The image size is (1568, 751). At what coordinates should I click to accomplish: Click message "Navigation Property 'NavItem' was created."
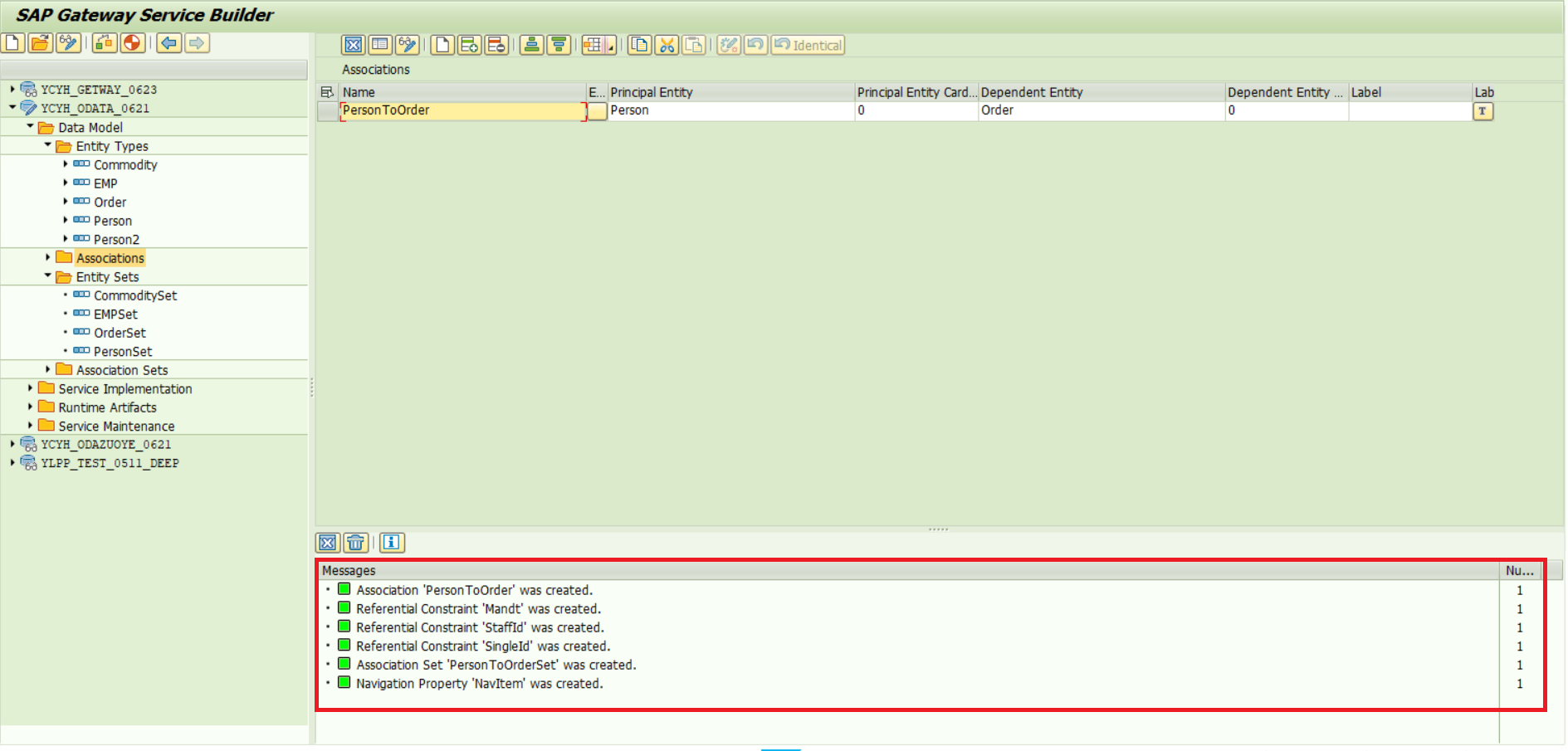click(x=480, y=684)
